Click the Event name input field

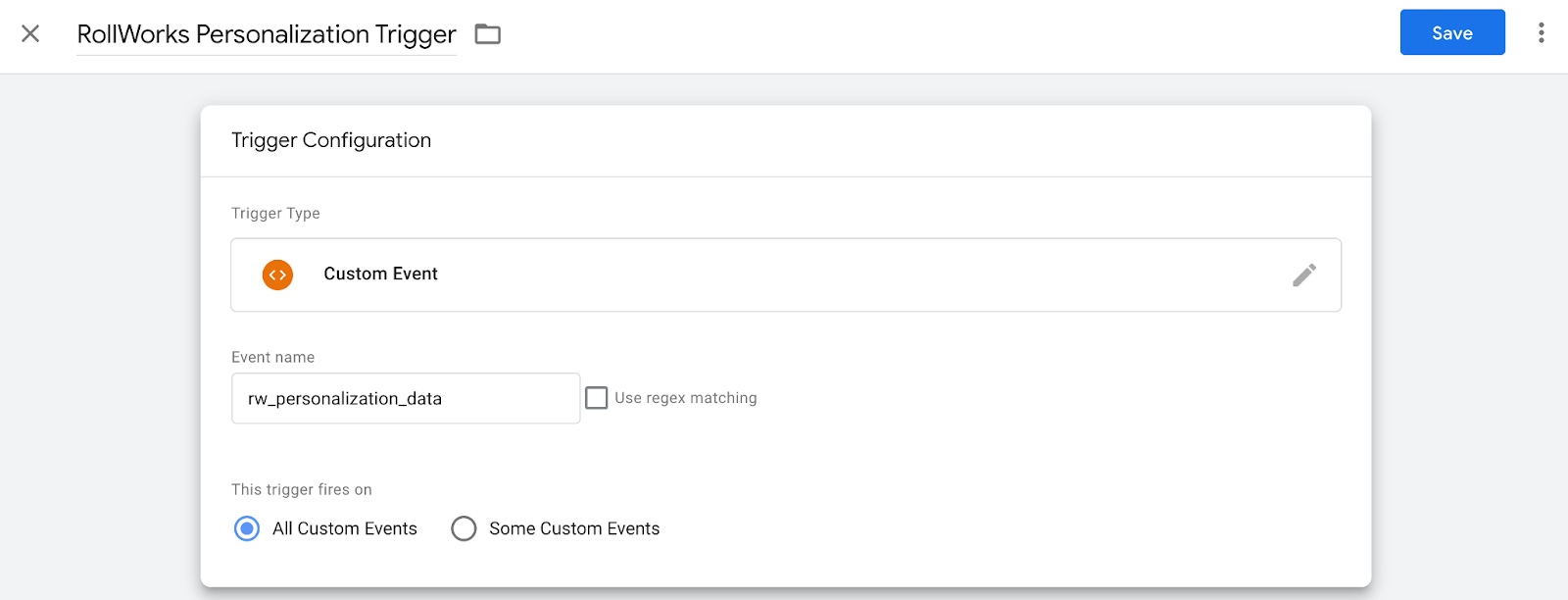(x=405, y=399)
